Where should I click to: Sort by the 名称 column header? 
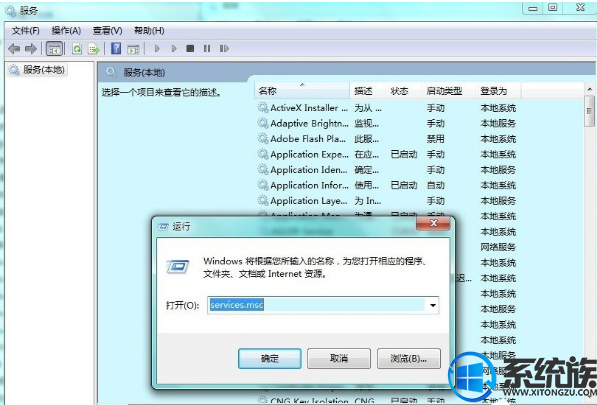(302, 91)
